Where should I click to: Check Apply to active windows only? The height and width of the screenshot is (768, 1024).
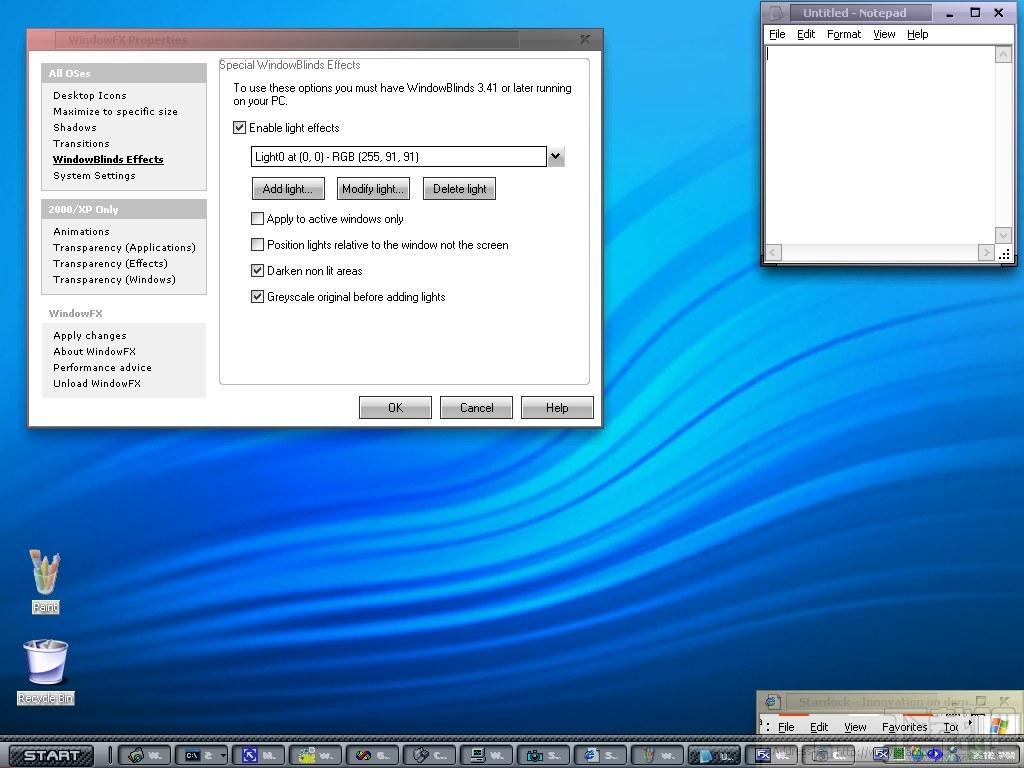point(257,219)
